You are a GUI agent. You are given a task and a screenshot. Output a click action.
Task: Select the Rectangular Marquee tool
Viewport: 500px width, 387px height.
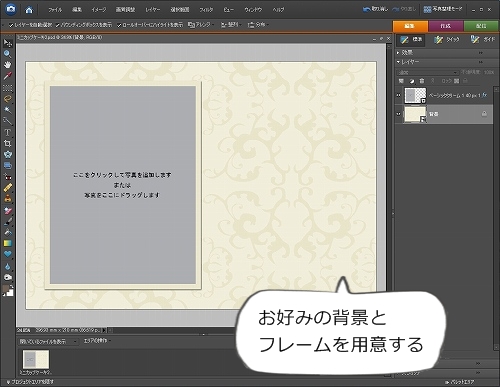pos(7,88)
